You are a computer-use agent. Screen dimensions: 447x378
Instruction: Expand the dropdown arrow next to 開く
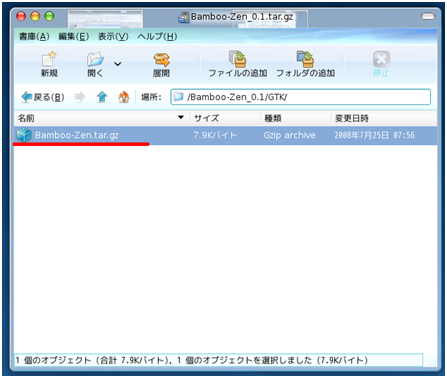coord(118,63)
